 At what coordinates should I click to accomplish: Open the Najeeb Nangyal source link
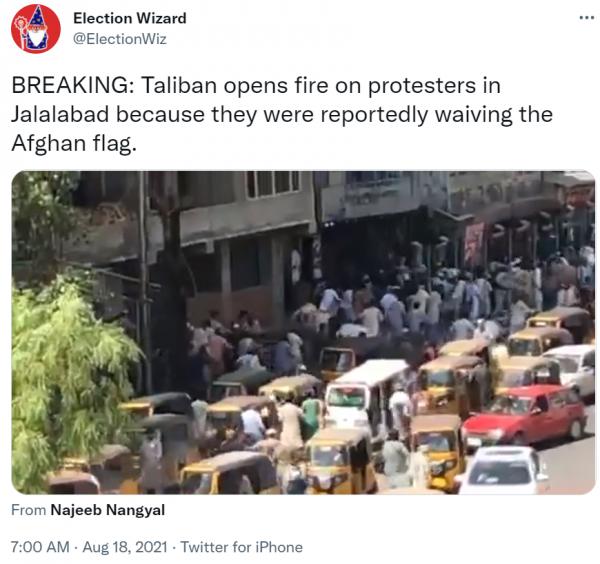[108, 510]
